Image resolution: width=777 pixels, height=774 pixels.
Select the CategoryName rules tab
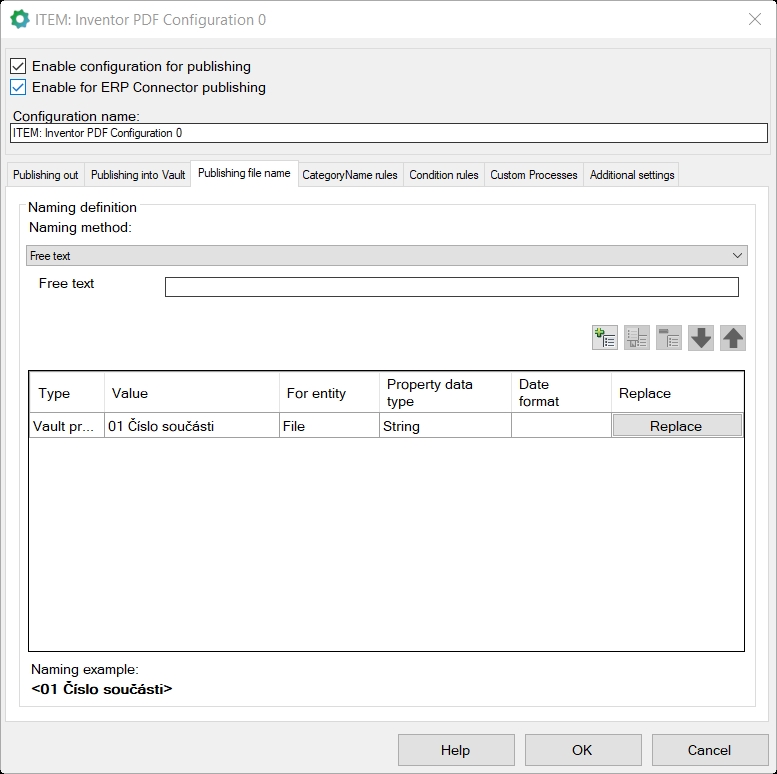[350, 175]
